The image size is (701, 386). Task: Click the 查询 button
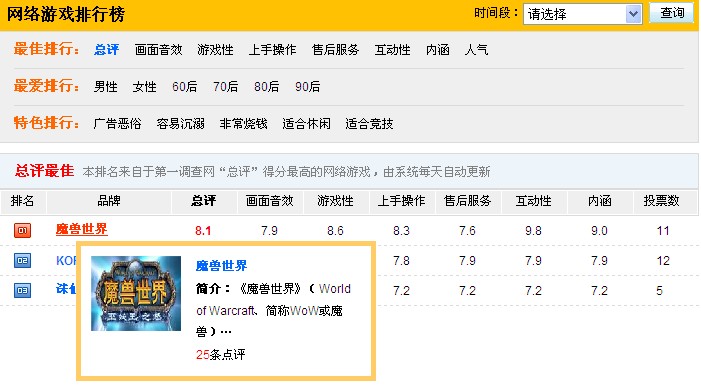(672, 13)
